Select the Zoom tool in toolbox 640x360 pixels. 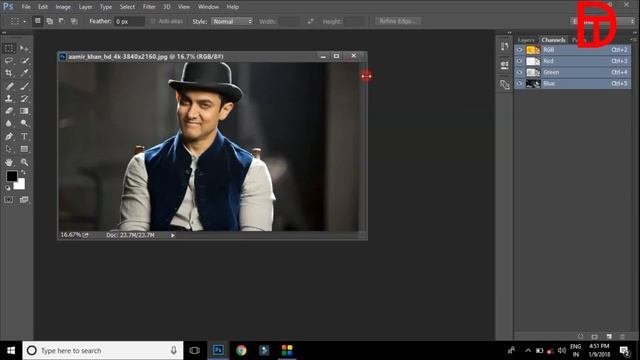pyautogui.click(x=24, y=162)
